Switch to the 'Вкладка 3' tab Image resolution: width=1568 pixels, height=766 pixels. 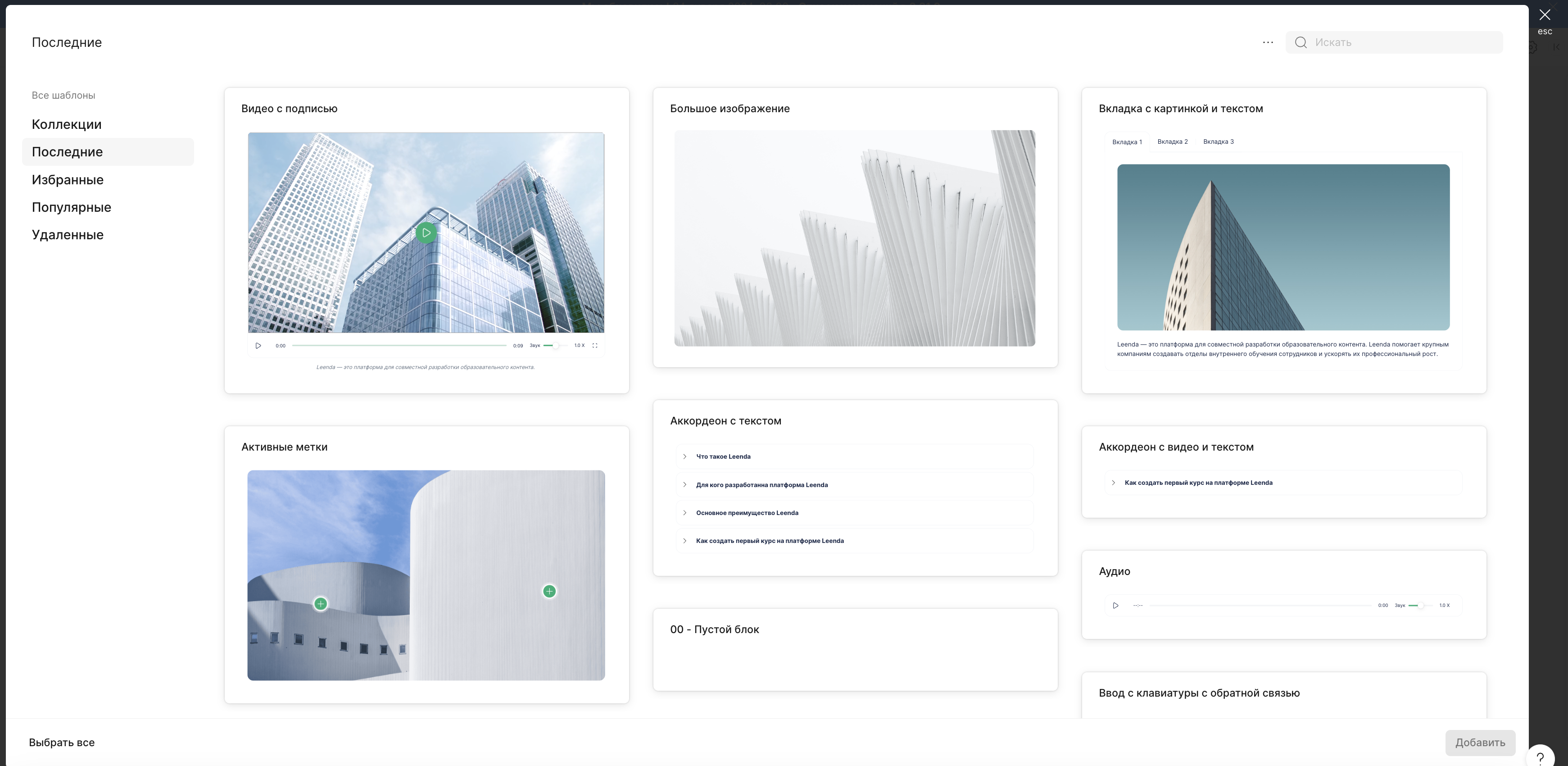(x=1218, y=142)
